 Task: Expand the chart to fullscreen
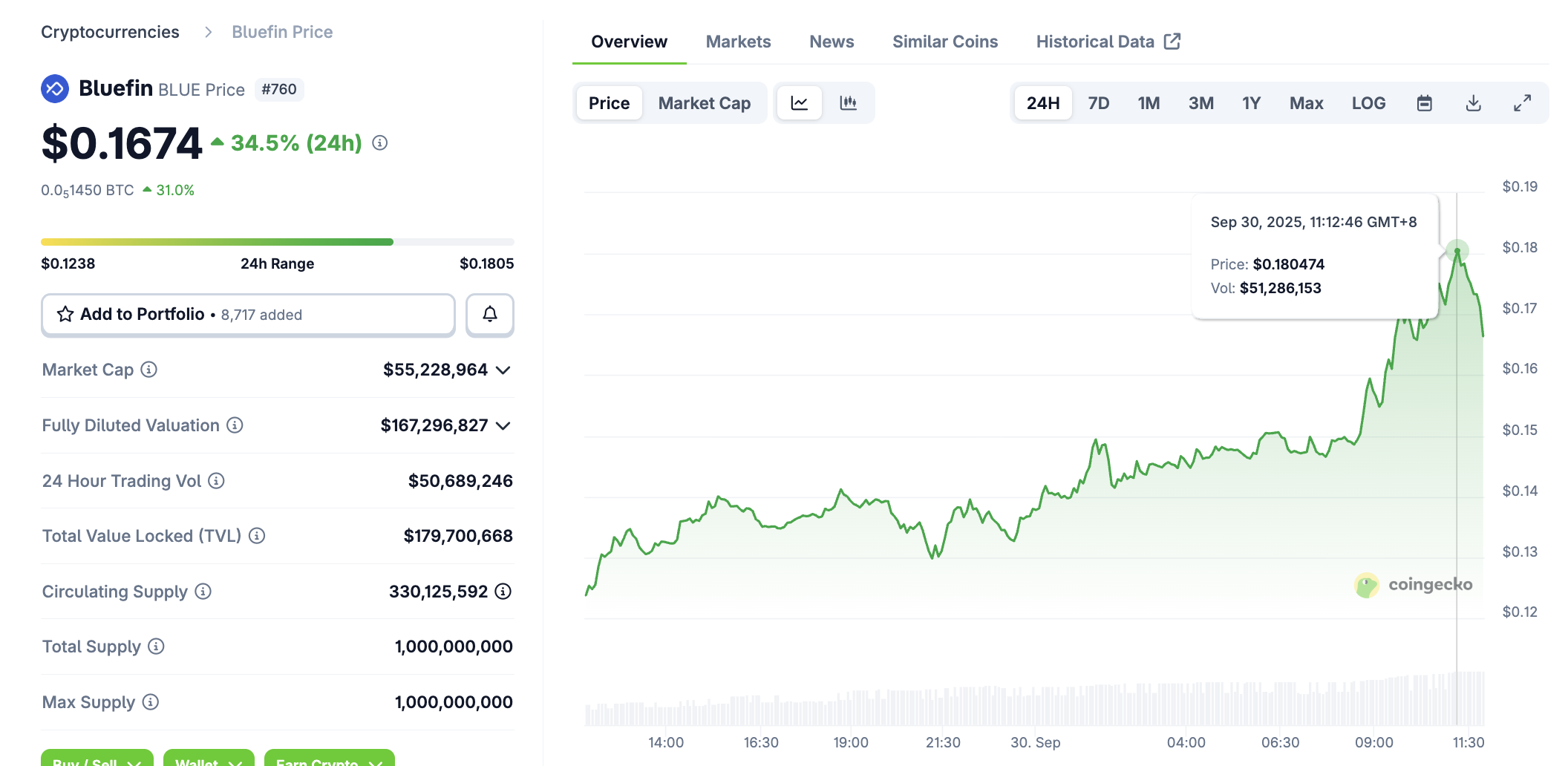tap(1522, 103)
